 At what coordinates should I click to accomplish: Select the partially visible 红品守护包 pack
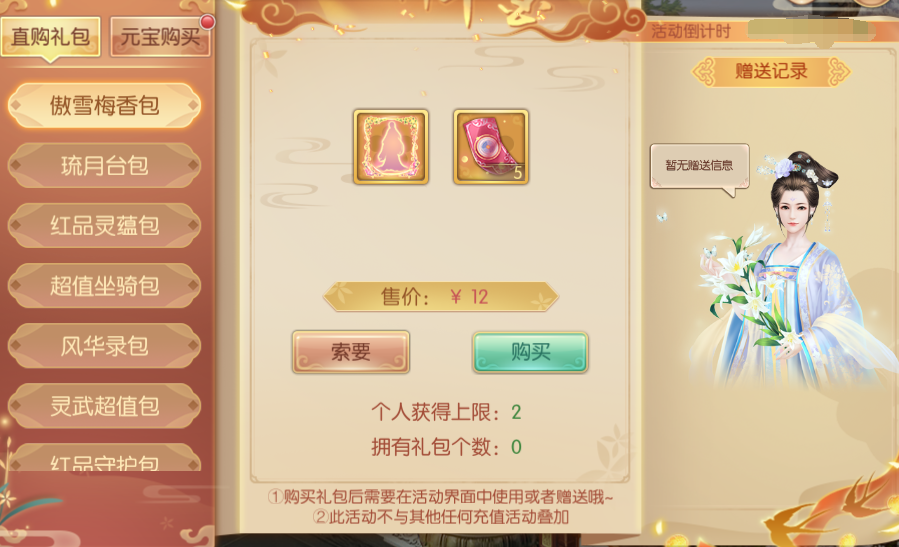104,458
